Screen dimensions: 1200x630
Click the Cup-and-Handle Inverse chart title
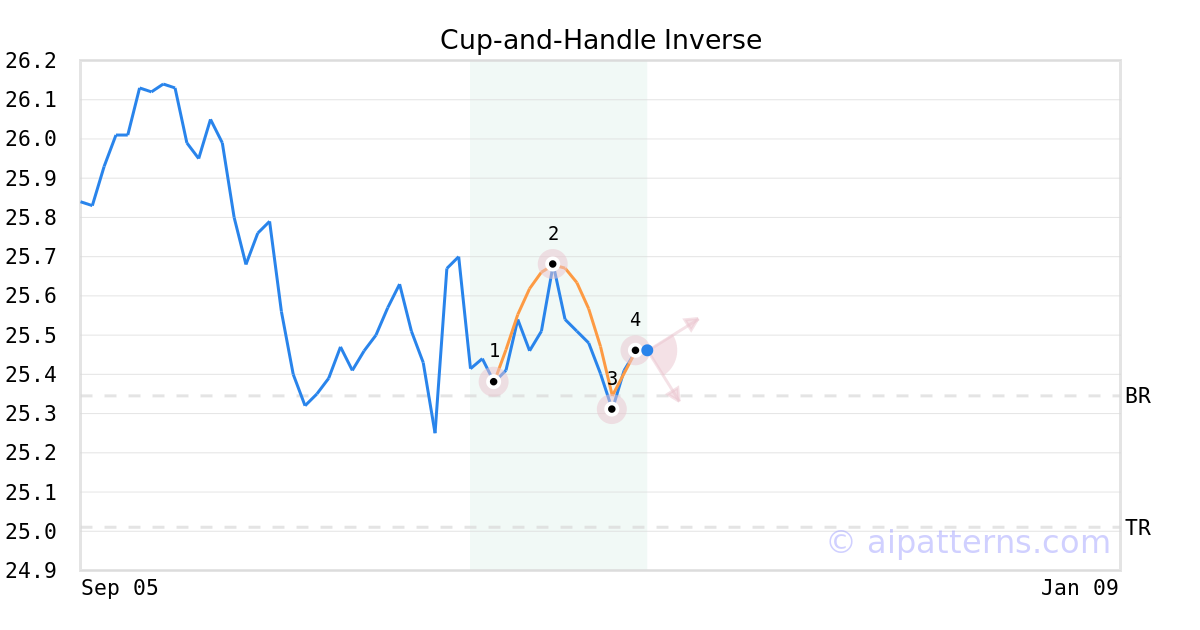click(x=600, y=40)
